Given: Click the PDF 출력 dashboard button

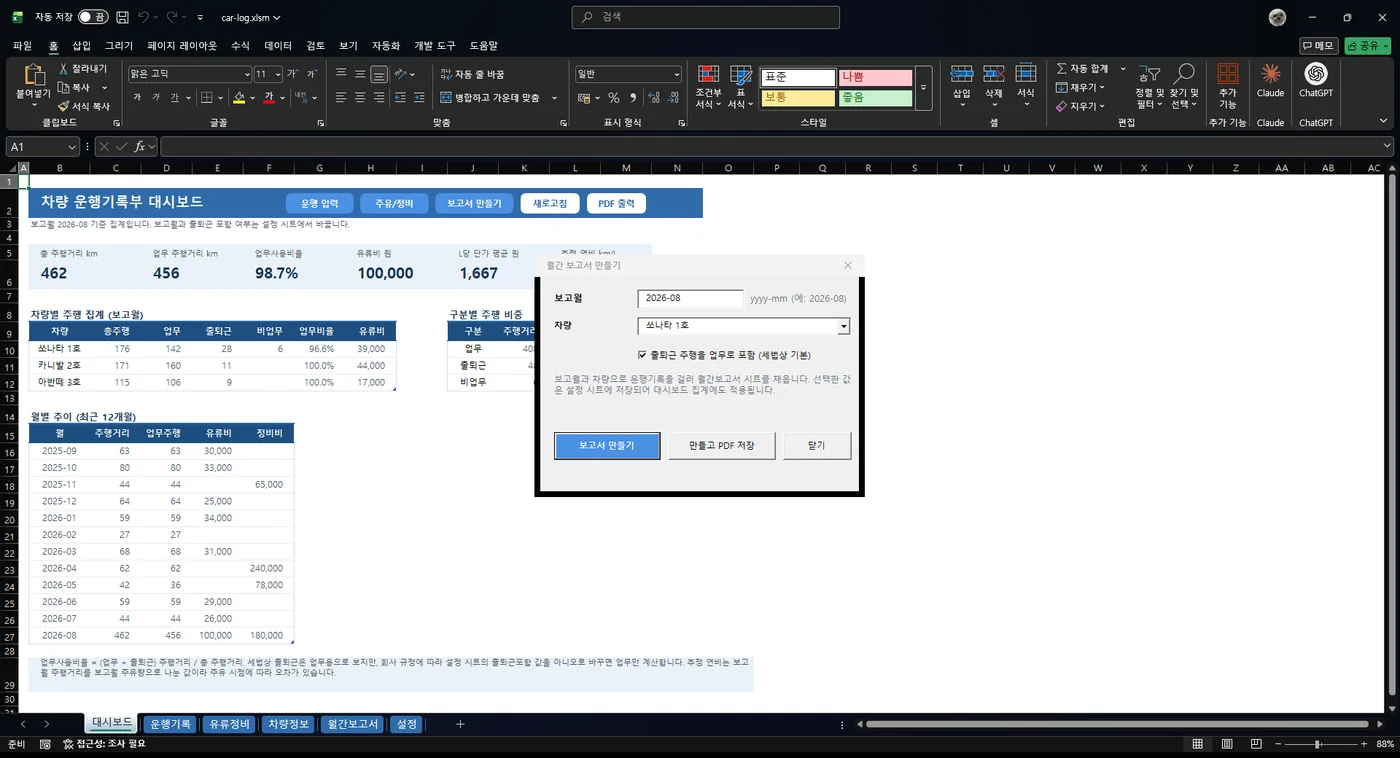Looking at the screenshot, I should coord(616,204).
